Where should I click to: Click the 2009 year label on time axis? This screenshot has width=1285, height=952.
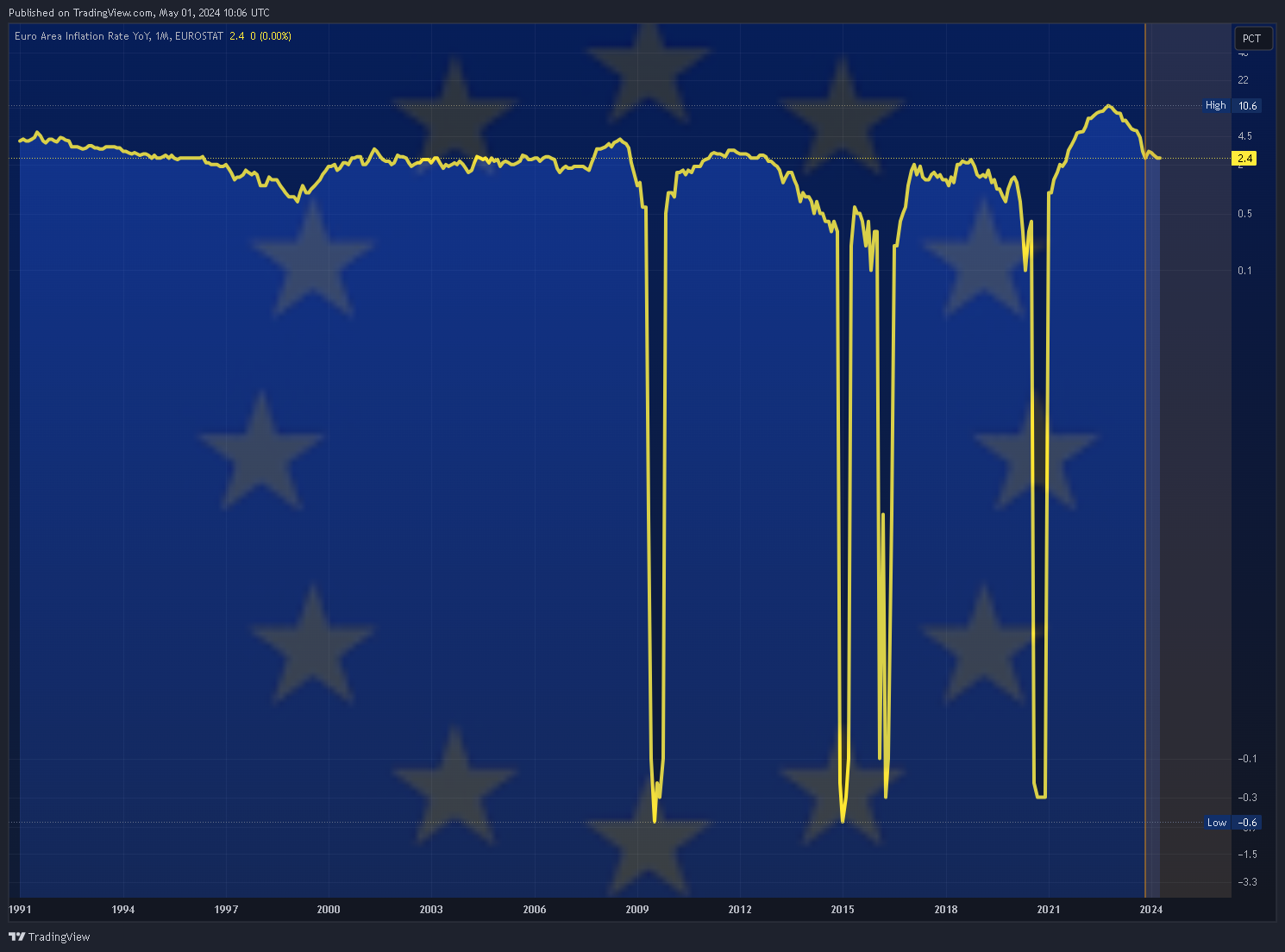(637, 910)
